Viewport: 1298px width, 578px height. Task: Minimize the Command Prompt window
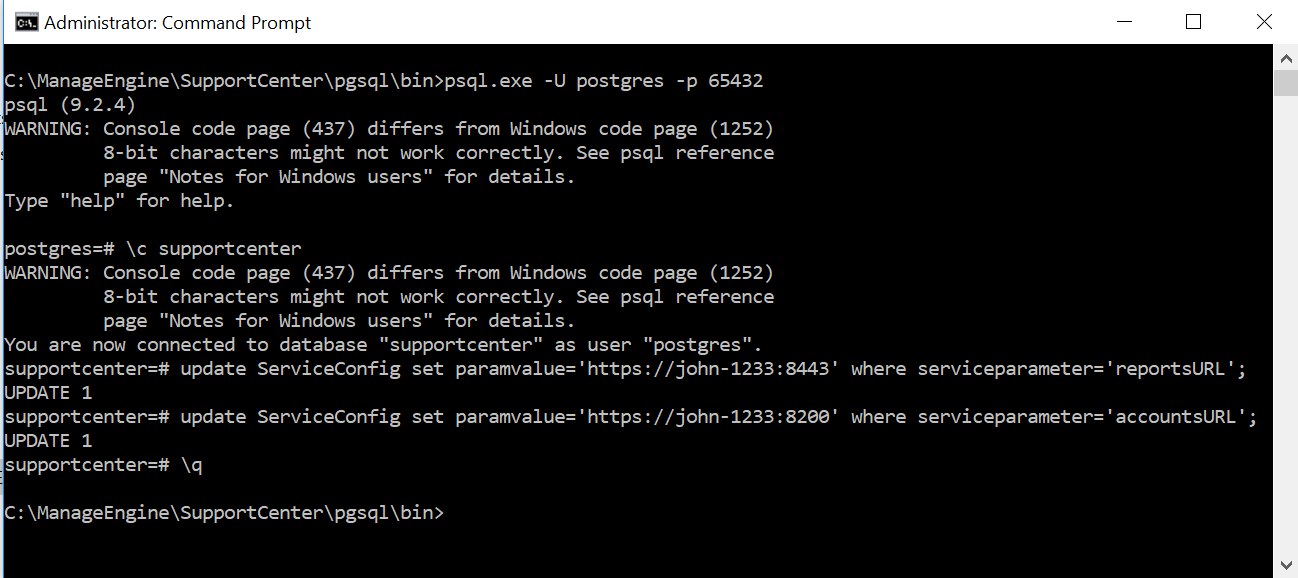tap(1121, 22)
